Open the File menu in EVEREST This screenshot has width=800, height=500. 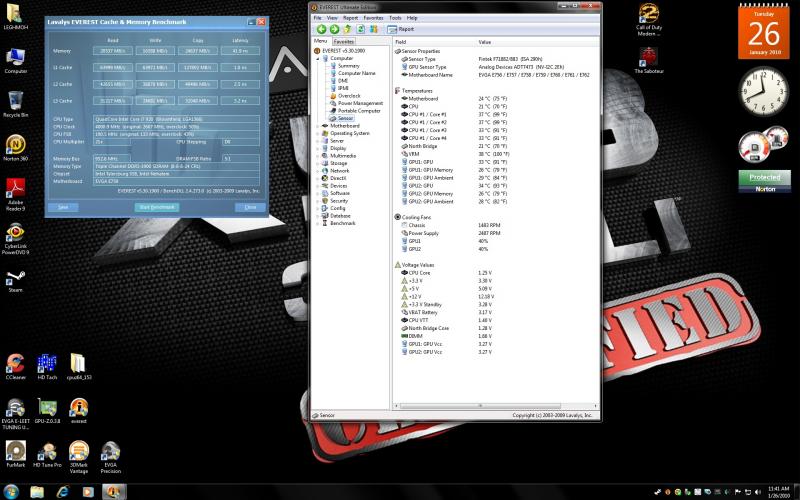[x=317, y=18]
